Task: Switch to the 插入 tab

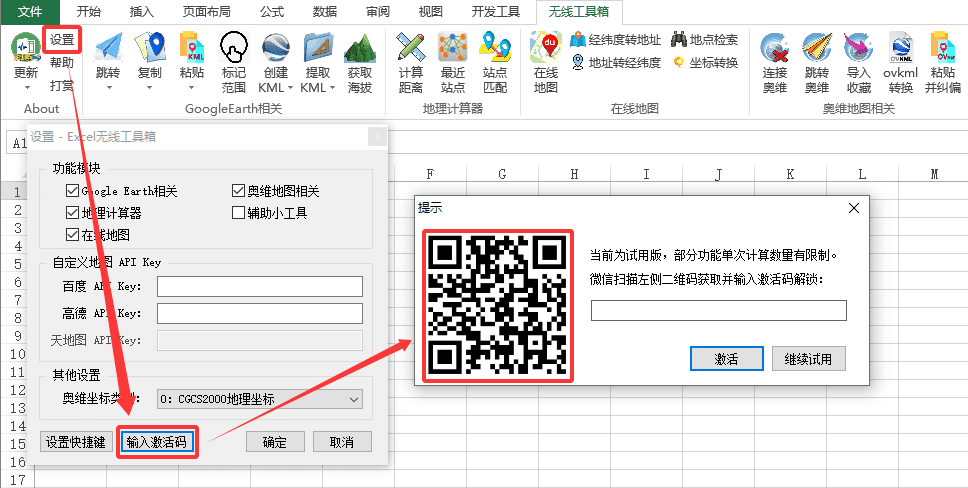Action: coord(142,12)
